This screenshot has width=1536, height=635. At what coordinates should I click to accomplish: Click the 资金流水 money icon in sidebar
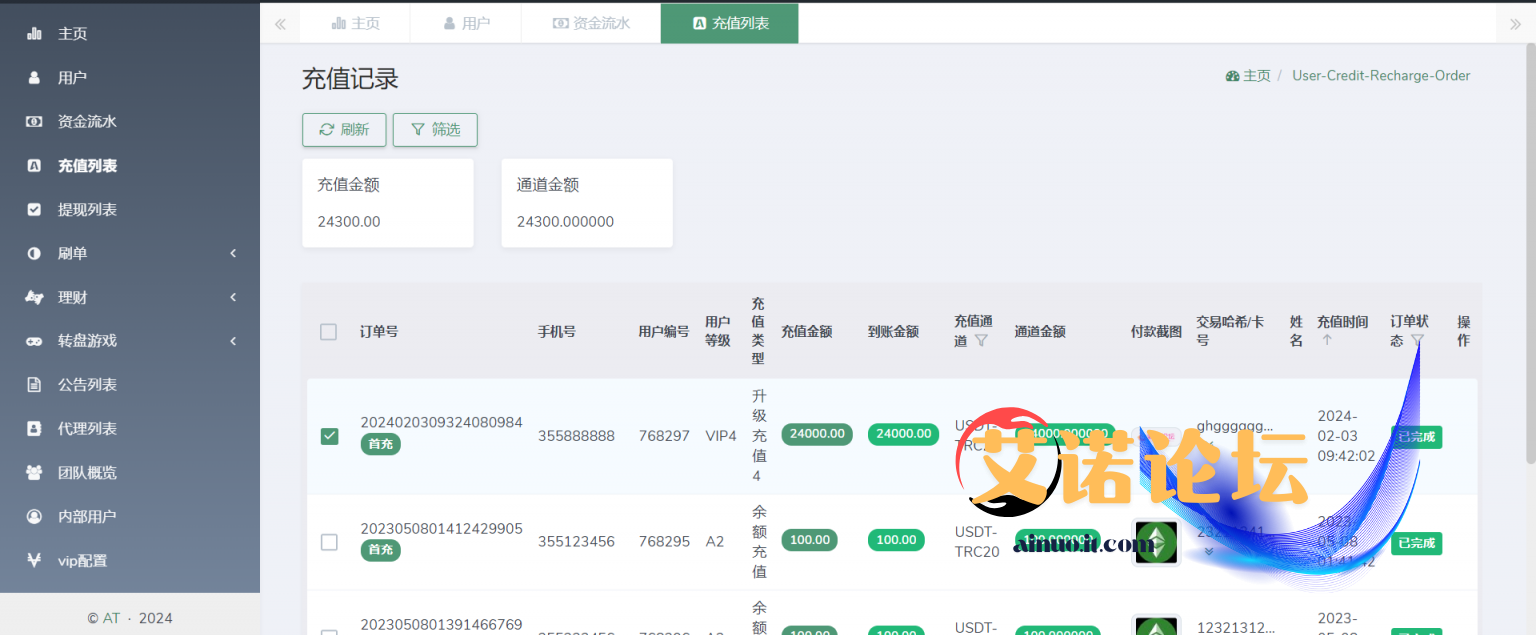34,121
